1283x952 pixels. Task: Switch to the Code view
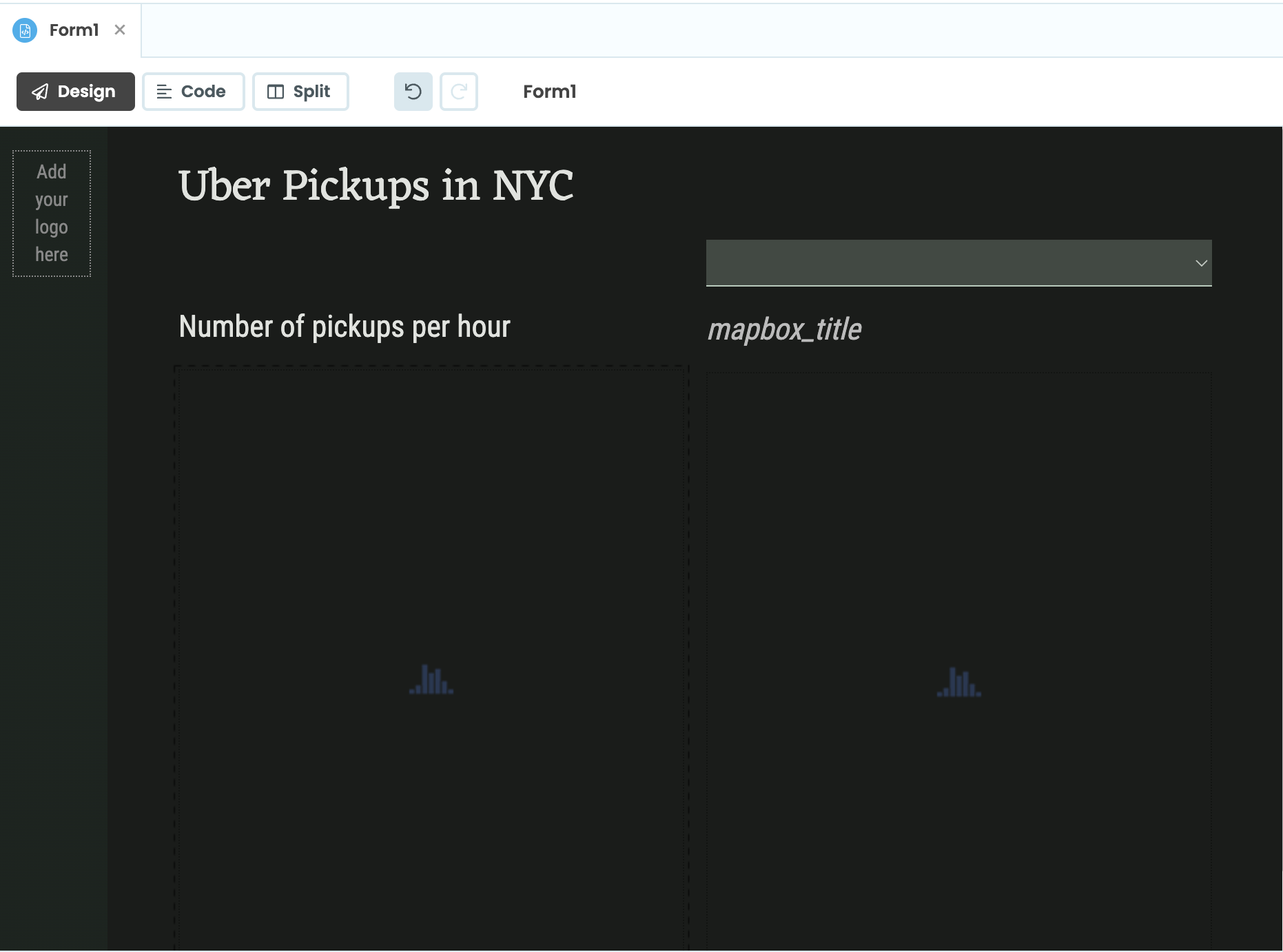click(194, 91)
